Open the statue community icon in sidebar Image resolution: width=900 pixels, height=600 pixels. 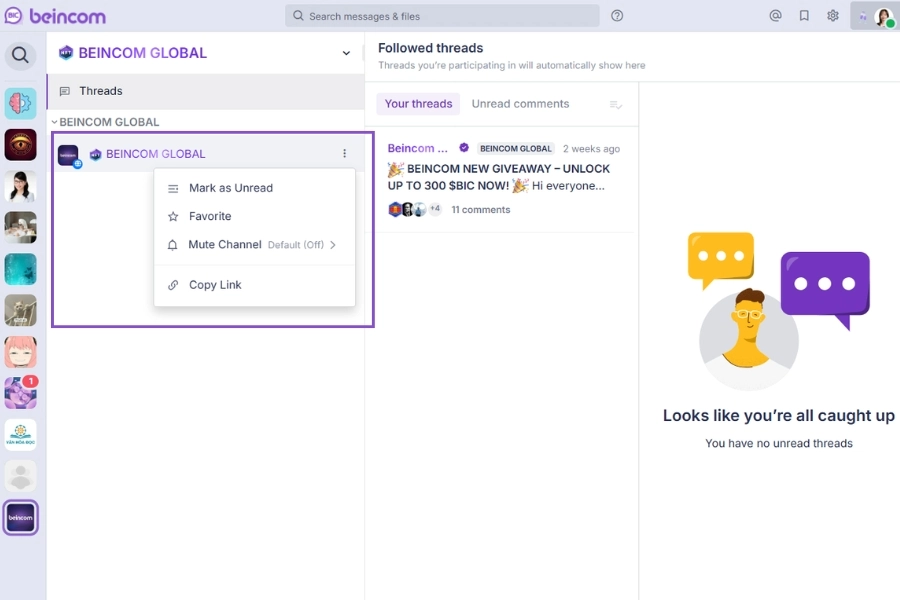[21, 311]
